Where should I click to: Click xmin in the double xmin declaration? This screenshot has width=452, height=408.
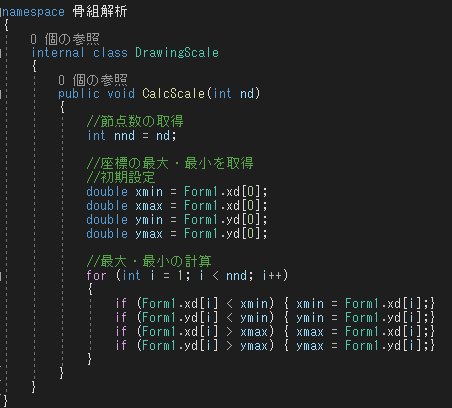(x=149, y=192)
